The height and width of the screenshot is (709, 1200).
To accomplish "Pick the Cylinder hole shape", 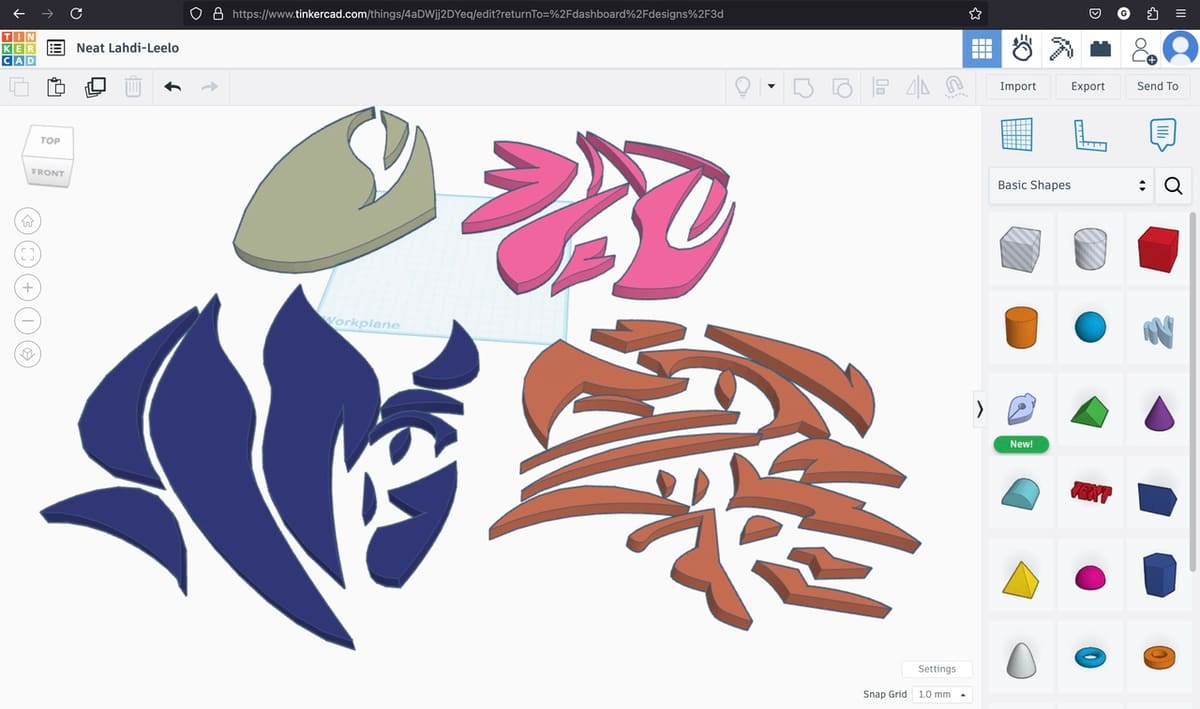I will pyautogui.click(x=1091, y=249).
